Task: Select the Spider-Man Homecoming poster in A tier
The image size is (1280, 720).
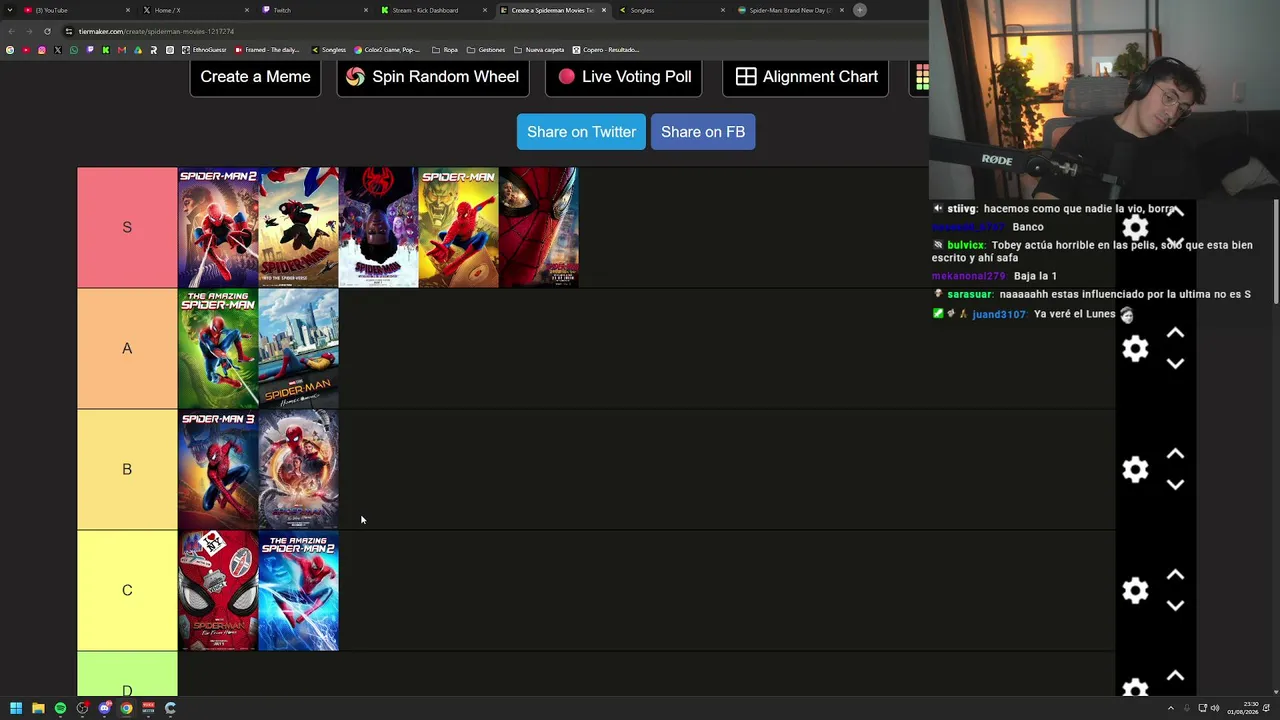Action: coord(298,349)
